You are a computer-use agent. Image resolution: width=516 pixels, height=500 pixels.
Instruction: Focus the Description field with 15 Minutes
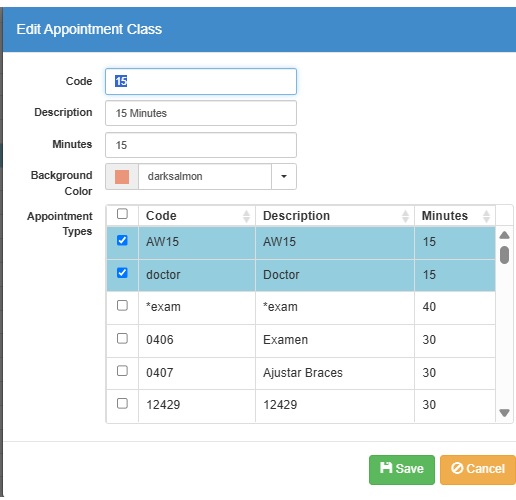[x=201, y=113]
